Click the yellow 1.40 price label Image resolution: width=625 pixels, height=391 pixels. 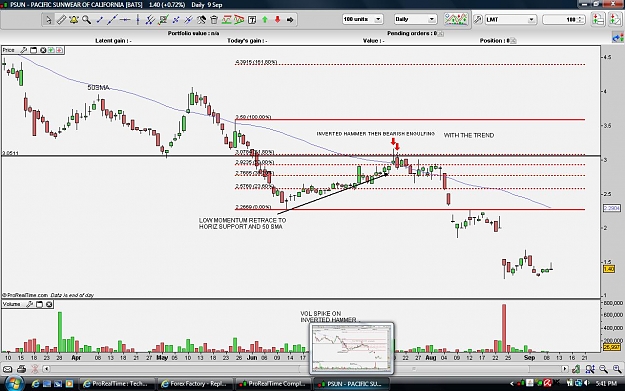609,269
